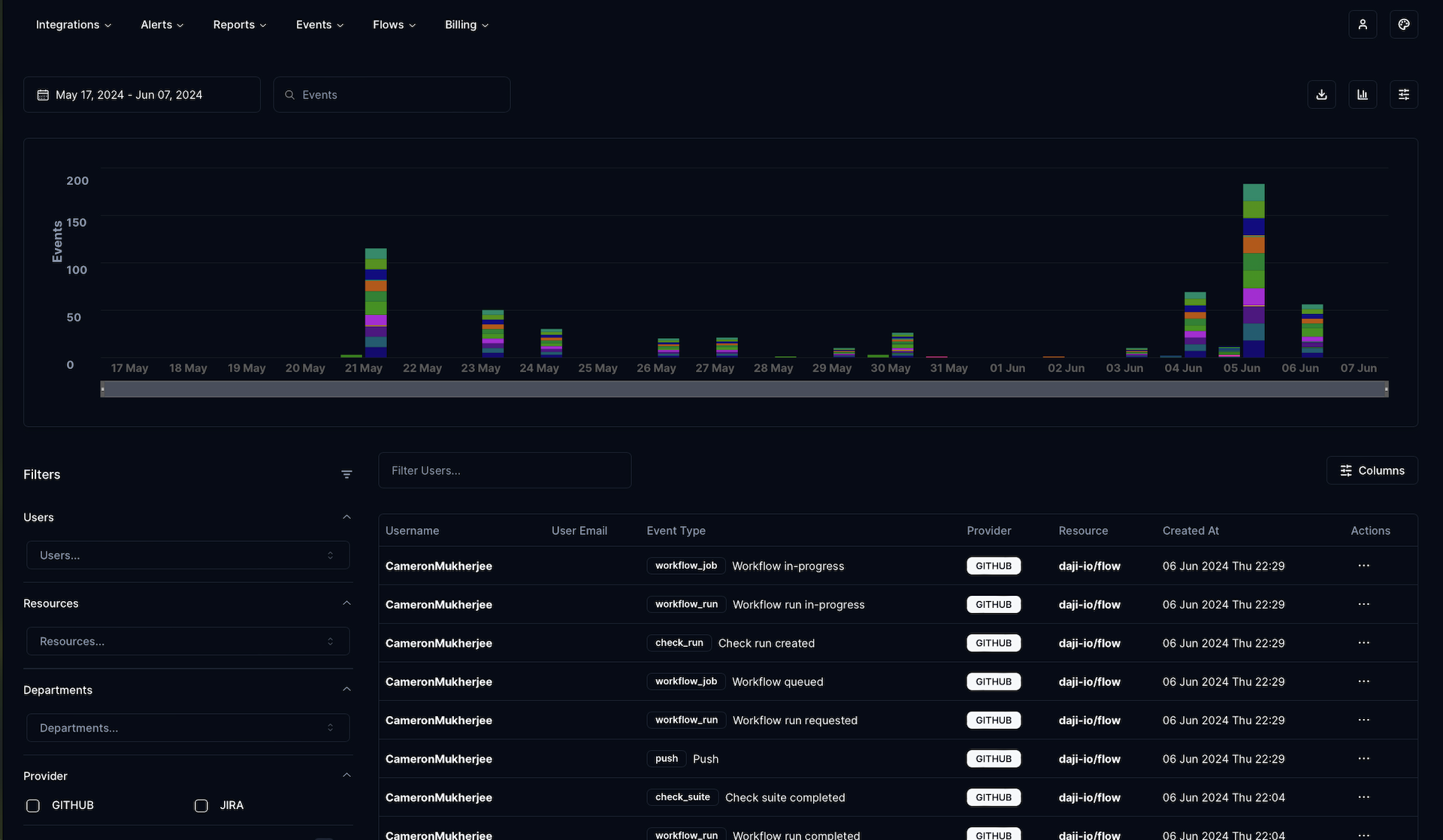Click CameronMukherjee in Check run created row
This screenshot has height=840, width=1443.
tap(439, 643)
